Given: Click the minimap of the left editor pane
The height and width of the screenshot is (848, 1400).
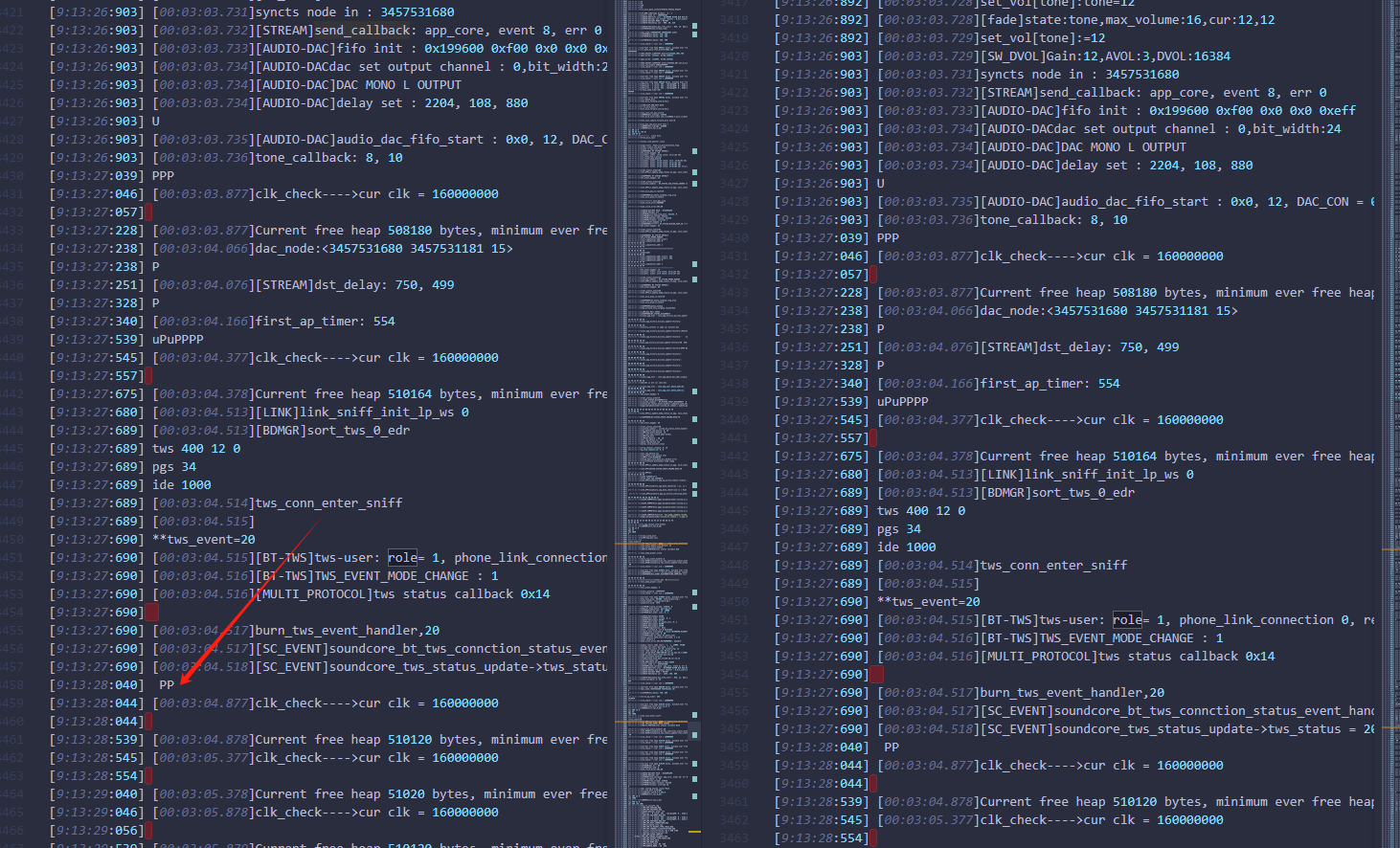Looking at the screenshot, I should [x=659, y=424].
